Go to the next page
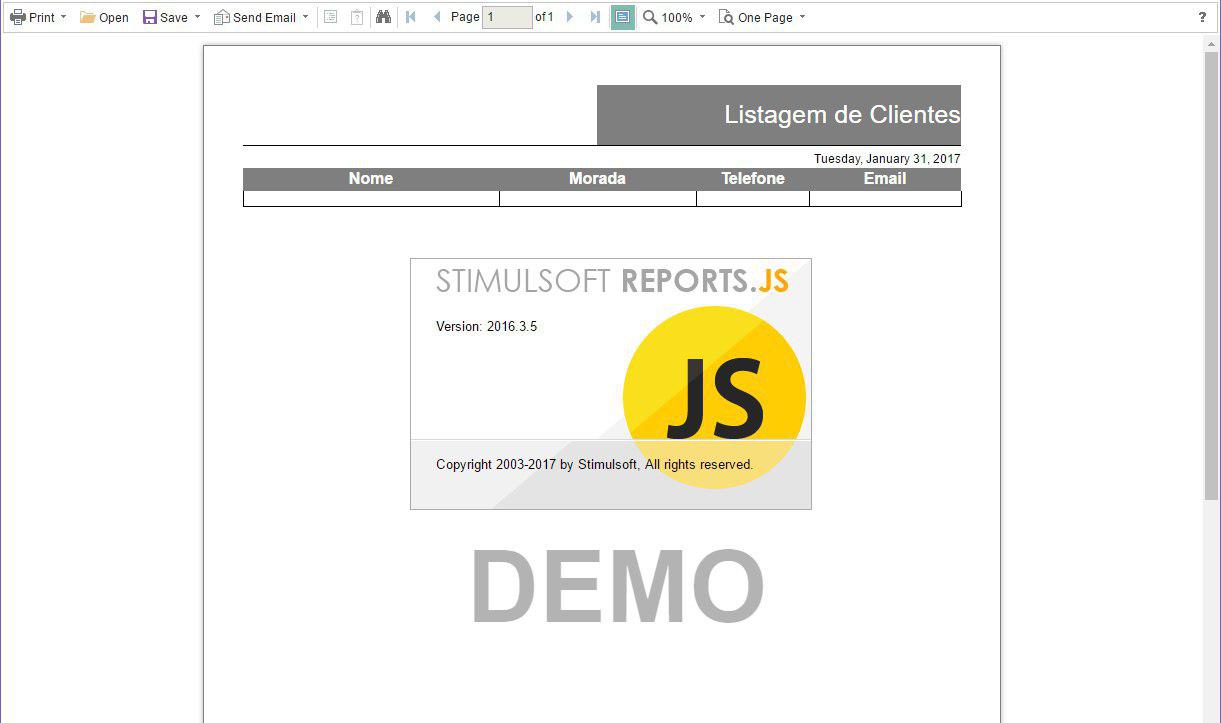Image resolution: width=1221 pixels, height=723 pixels. [570, 17]
